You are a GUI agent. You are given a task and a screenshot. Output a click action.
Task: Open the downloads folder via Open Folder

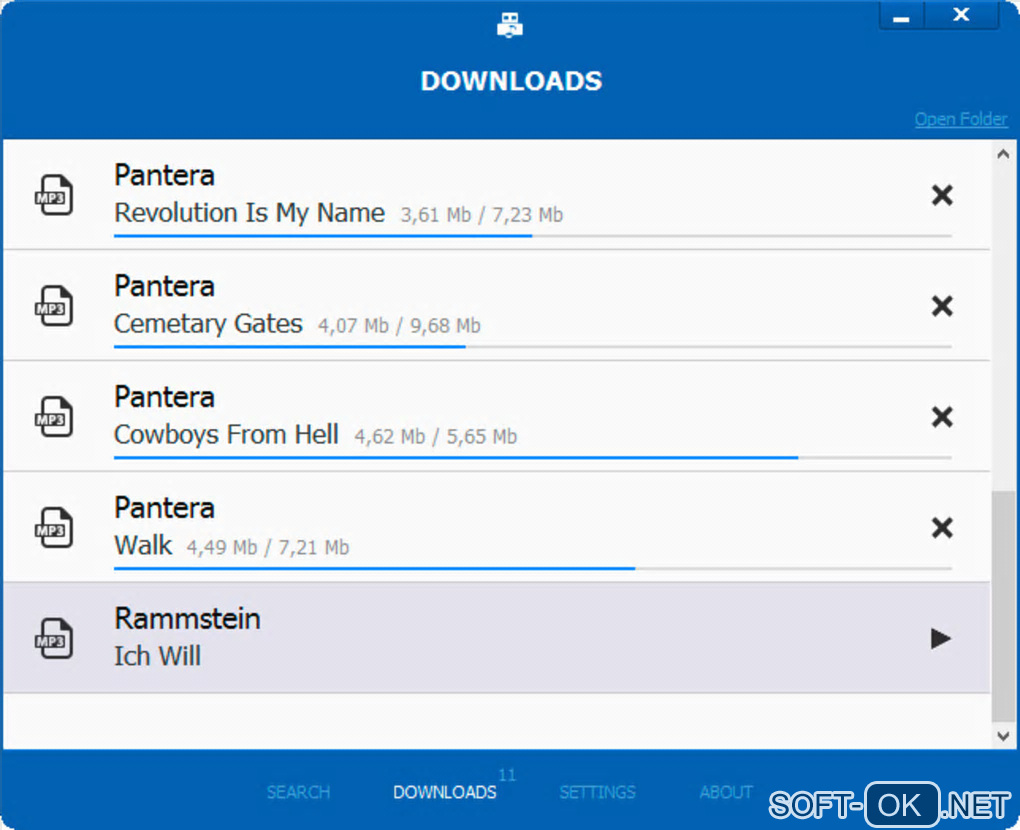pos(961,119)
